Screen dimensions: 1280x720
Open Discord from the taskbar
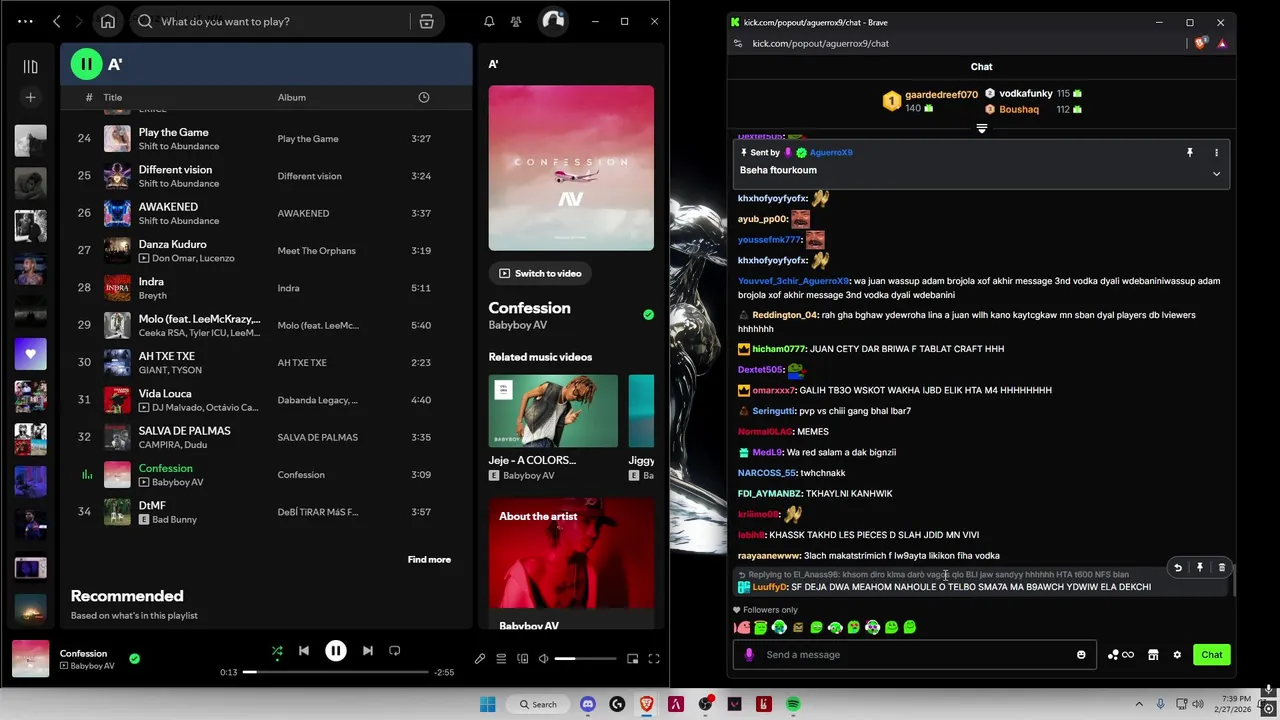[588, 704]
